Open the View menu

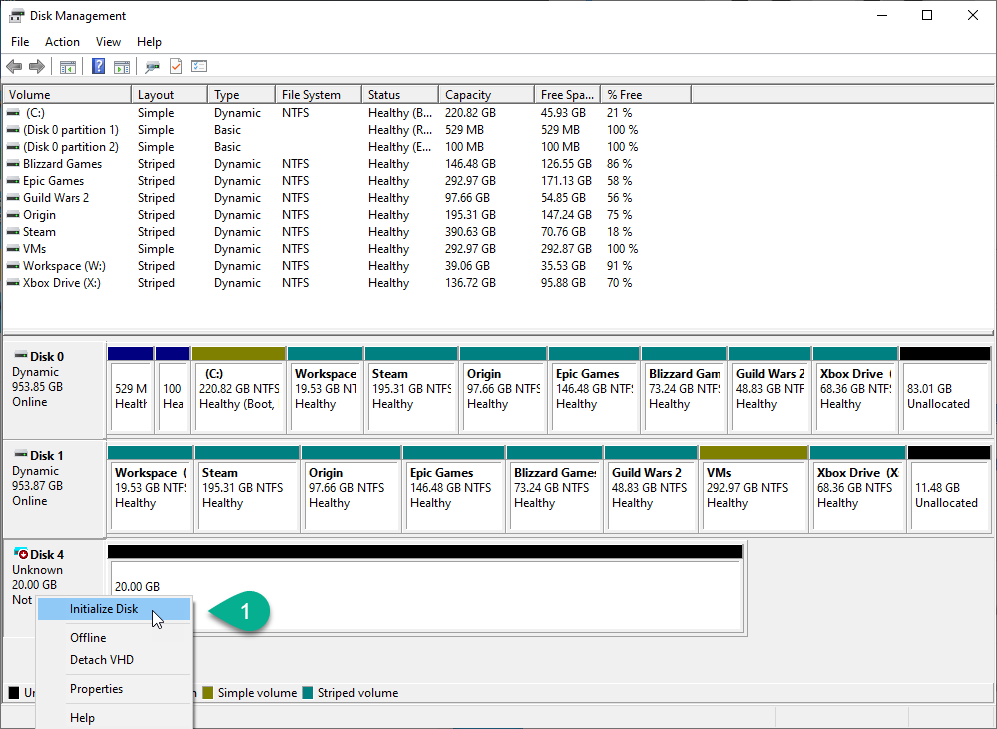[x=108, y=42]
